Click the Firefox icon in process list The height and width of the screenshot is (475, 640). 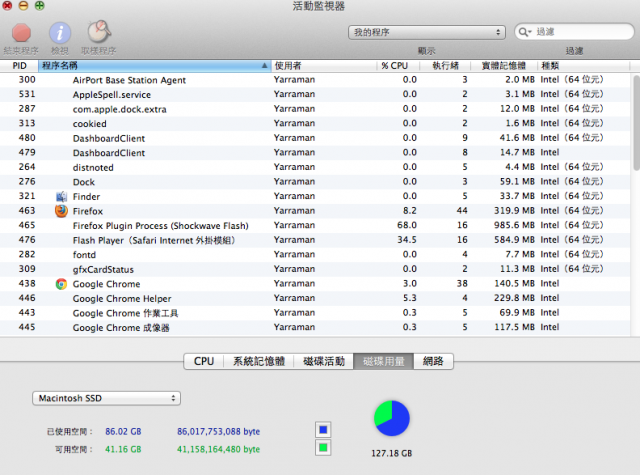[61, 211]
